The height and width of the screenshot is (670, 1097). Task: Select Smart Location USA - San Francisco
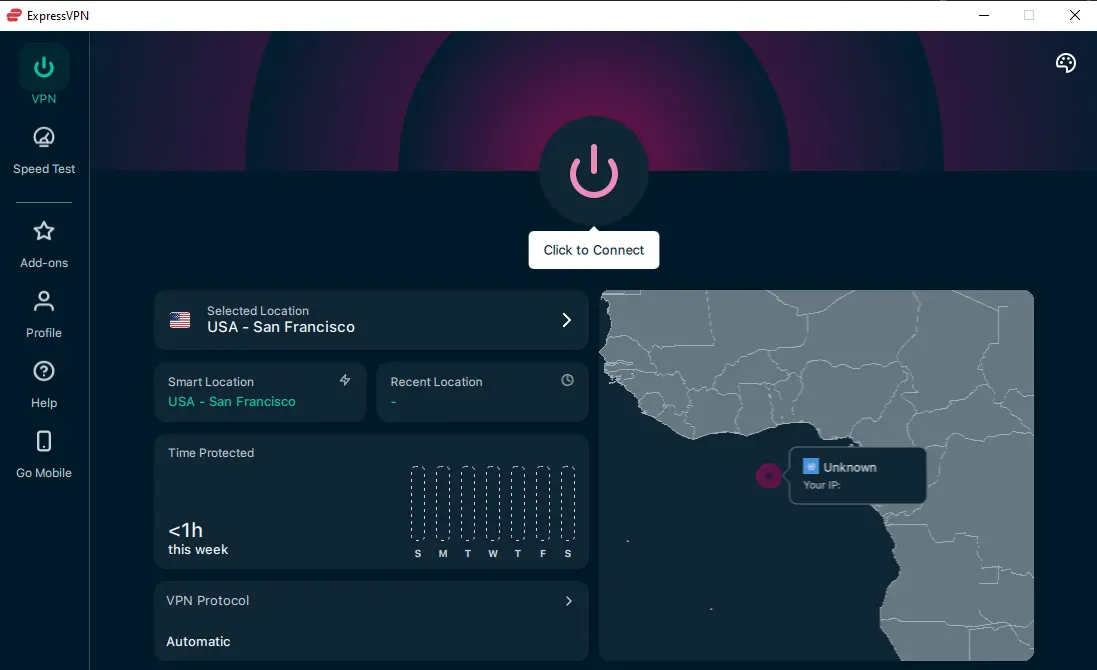point(260,392)
